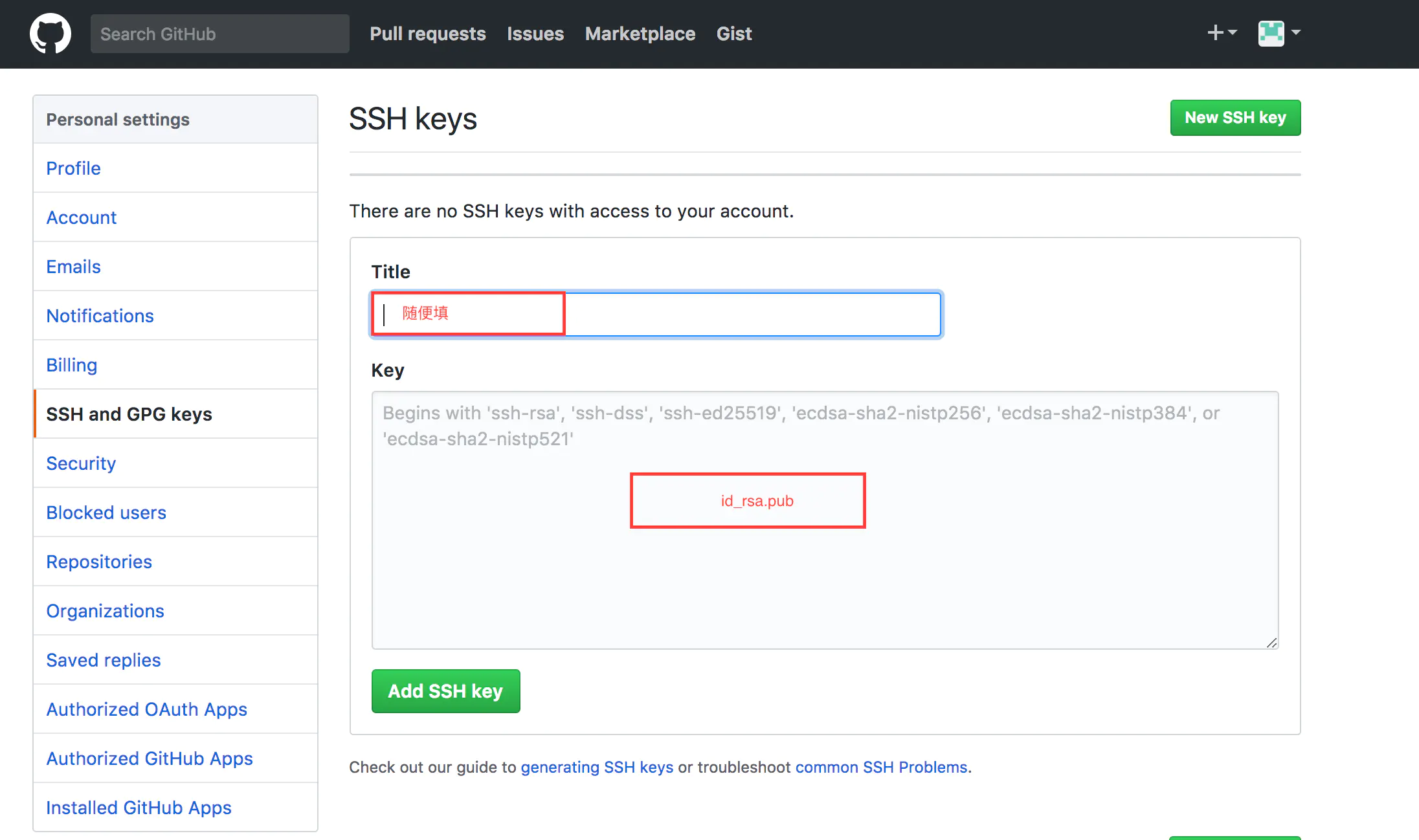Image resolution: width=1419 pixels, height=840 pixels.
Task: Open Repositories settings
Action: [x=175, y=562]
